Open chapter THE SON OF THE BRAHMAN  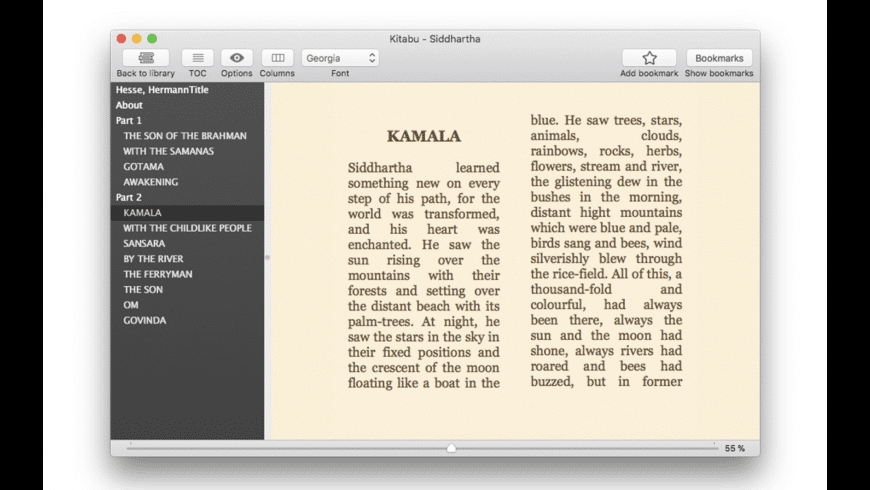coord(187,136)
